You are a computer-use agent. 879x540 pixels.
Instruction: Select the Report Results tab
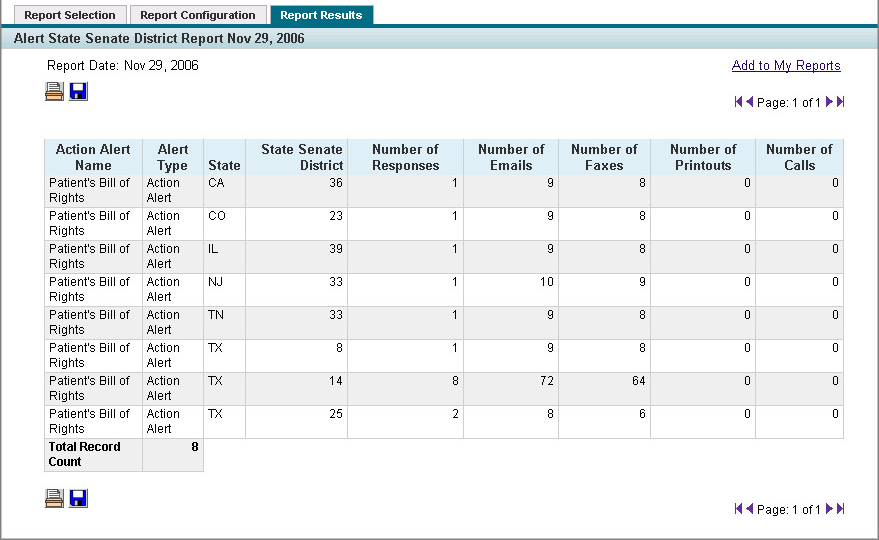coord(321,15)
